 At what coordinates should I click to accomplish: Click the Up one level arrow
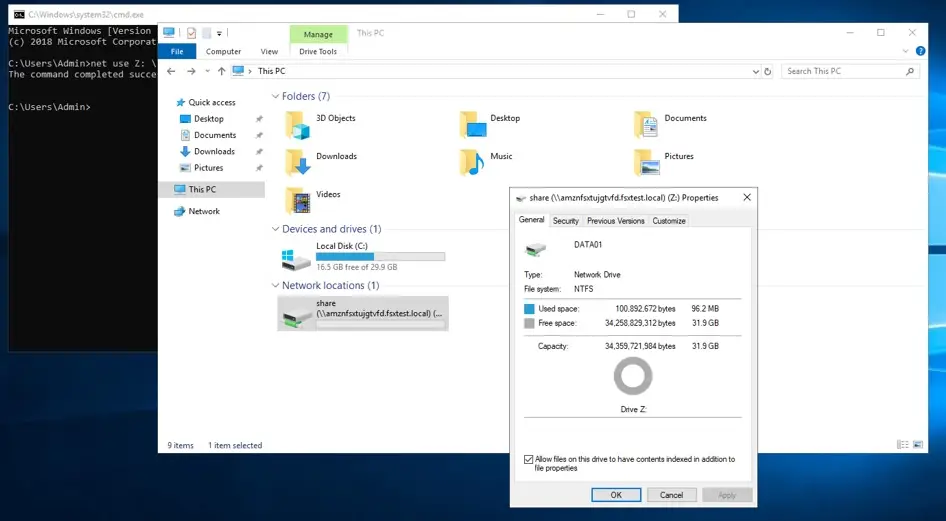(221, 71)
